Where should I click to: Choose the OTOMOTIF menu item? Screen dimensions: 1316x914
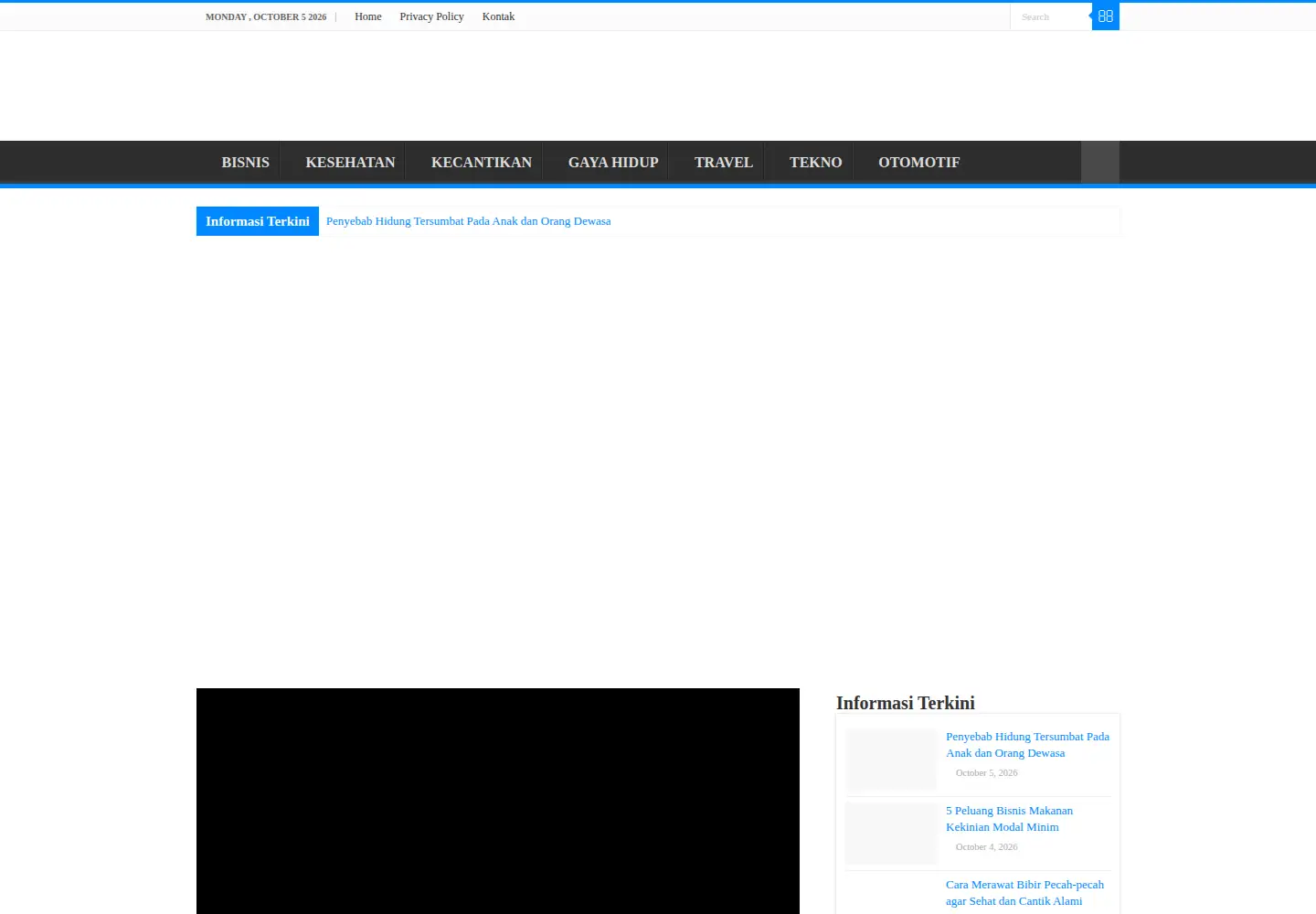pyautogui.click(x=919, y=163)
